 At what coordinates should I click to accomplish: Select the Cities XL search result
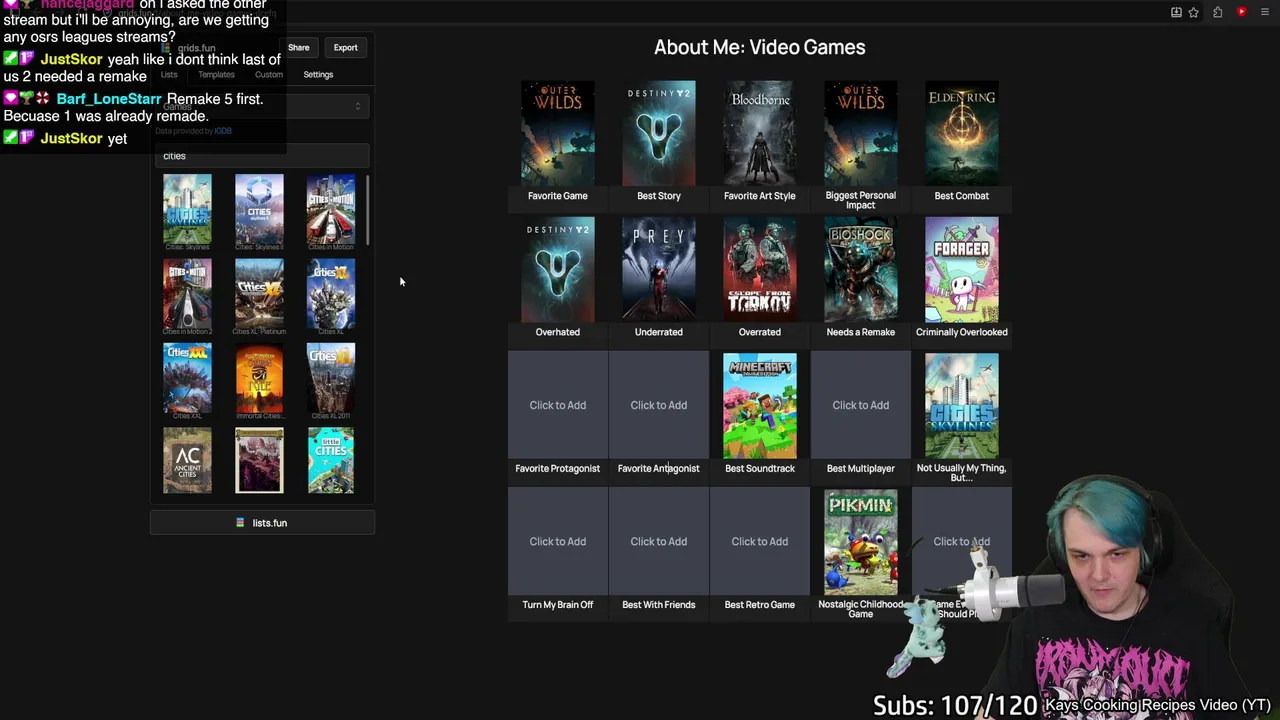point(331,296)
